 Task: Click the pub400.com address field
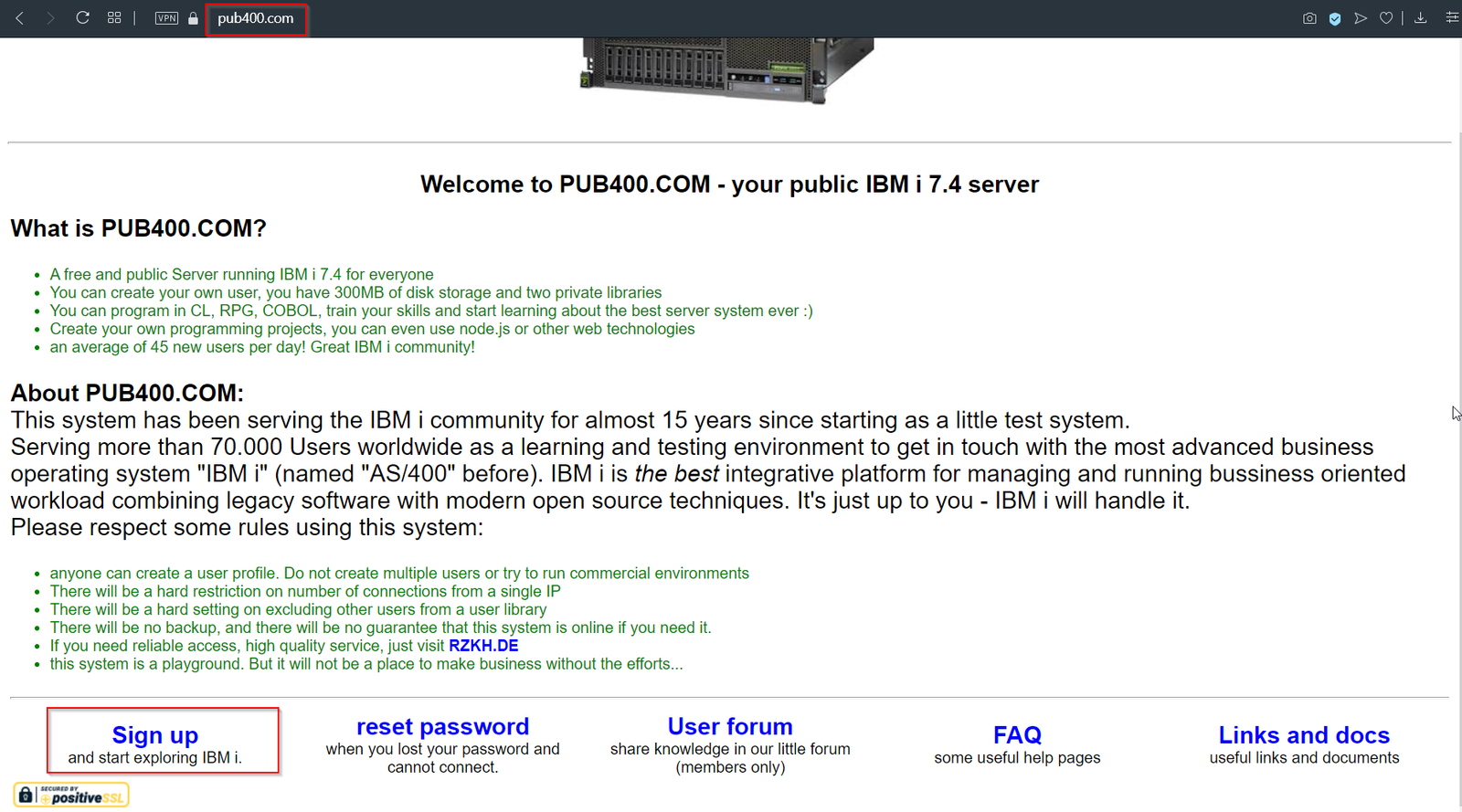pyautogui.click(x=256, y=18)
